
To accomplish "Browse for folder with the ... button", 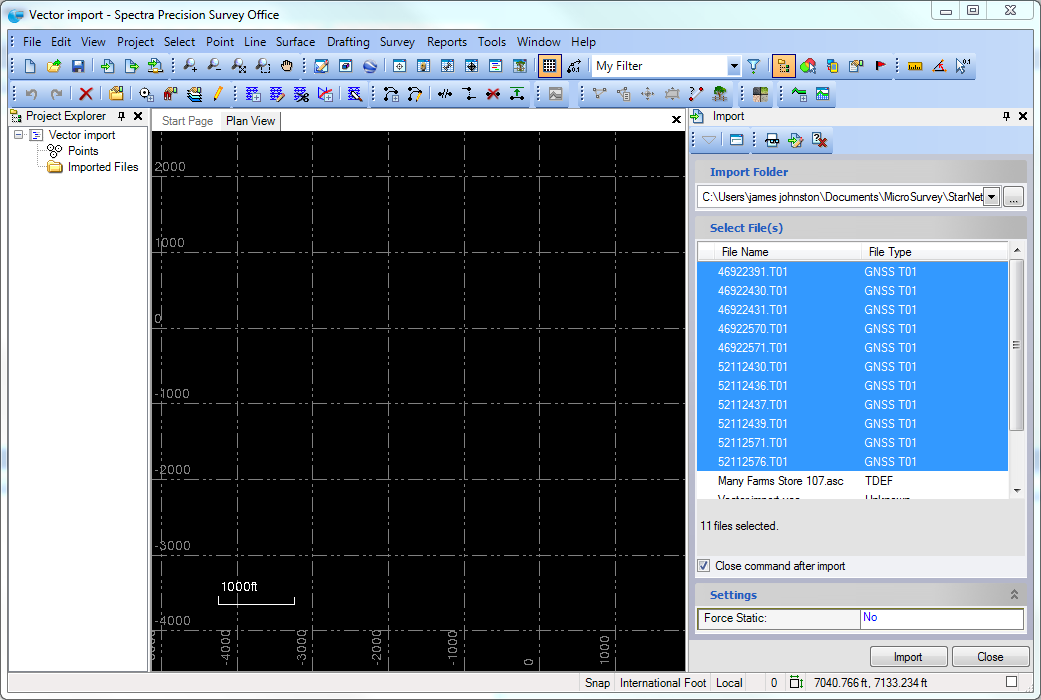I will point(1014,198).
